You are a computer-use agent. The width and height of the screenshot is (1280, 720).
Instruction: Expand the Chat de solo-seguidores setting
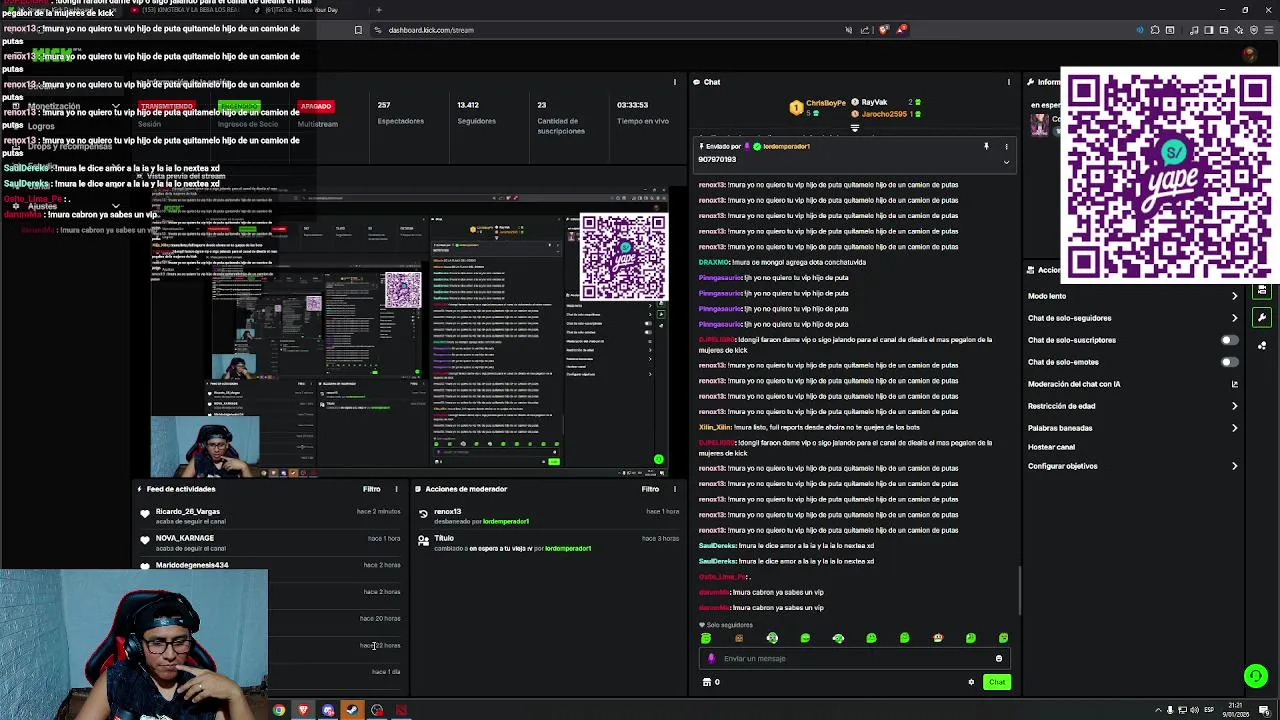[x=1133, y=318]
